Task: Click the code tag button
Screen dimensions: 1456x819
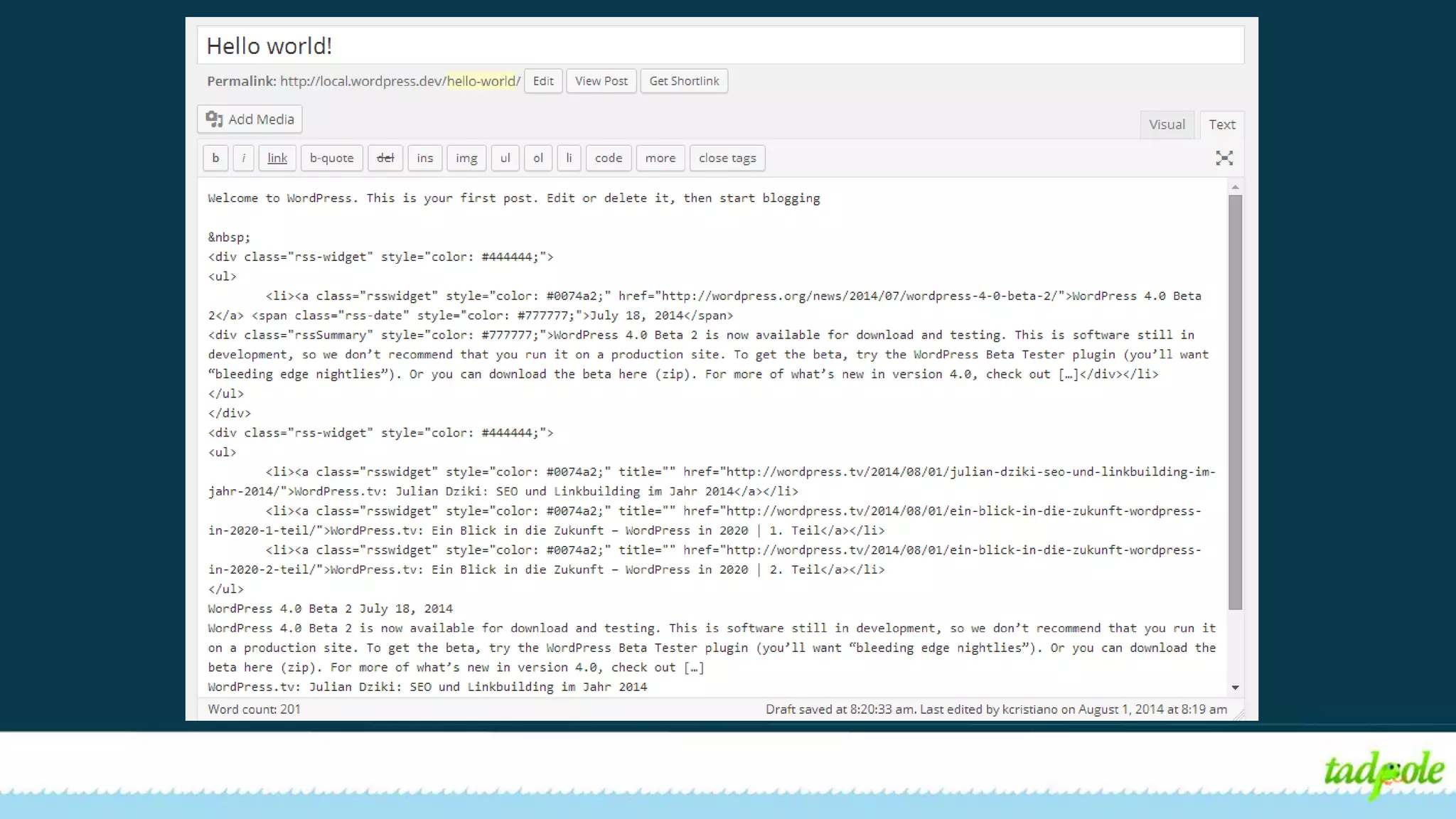Action: (x=608, y=158)
